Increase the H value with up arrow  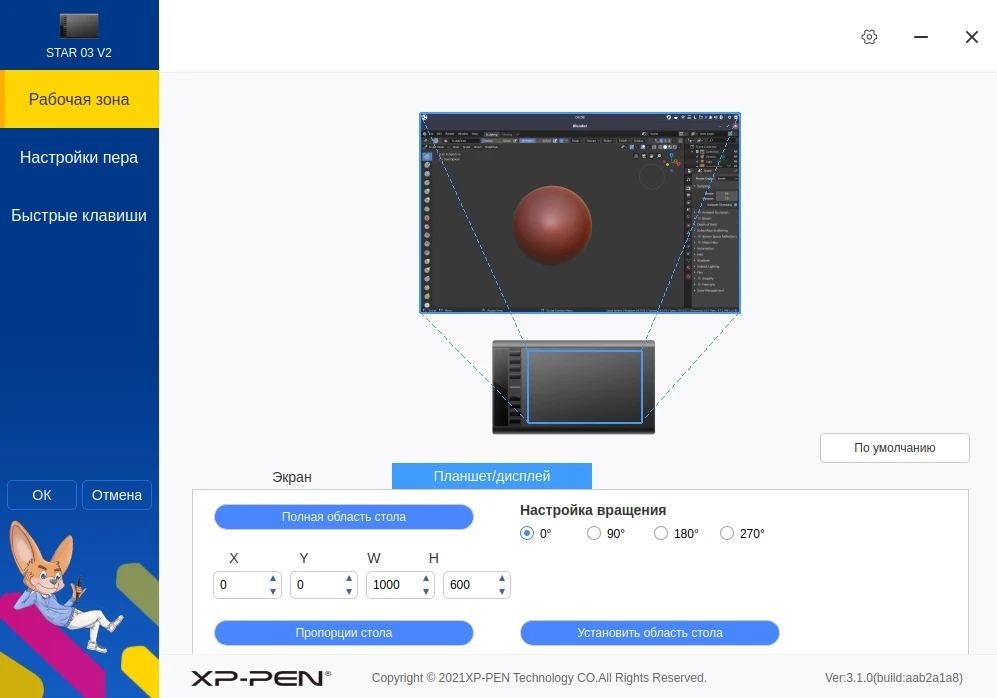[x=502, y=578]
